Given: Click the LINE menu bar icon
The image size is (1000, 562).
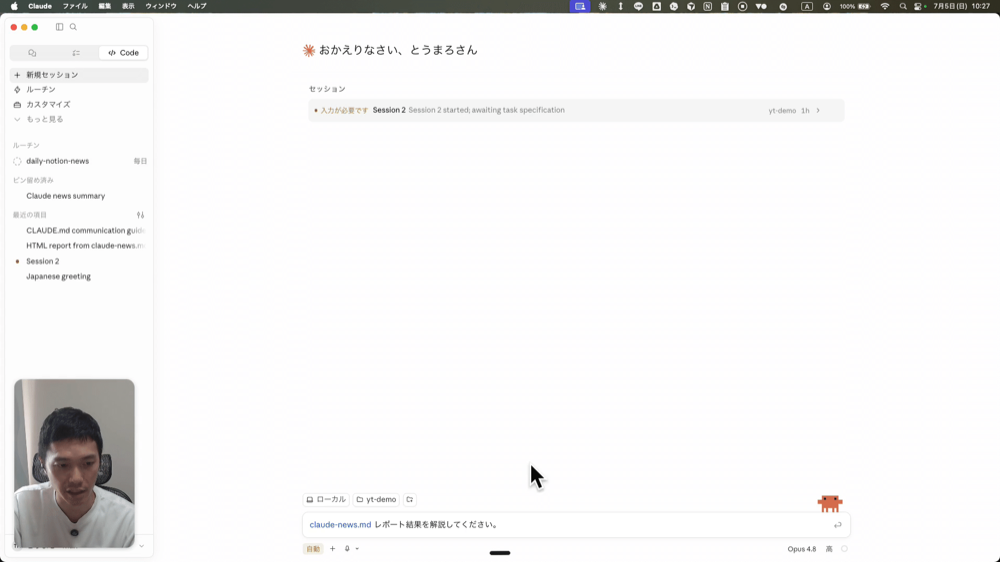Looking at the screenshot, I should (638, 6).
